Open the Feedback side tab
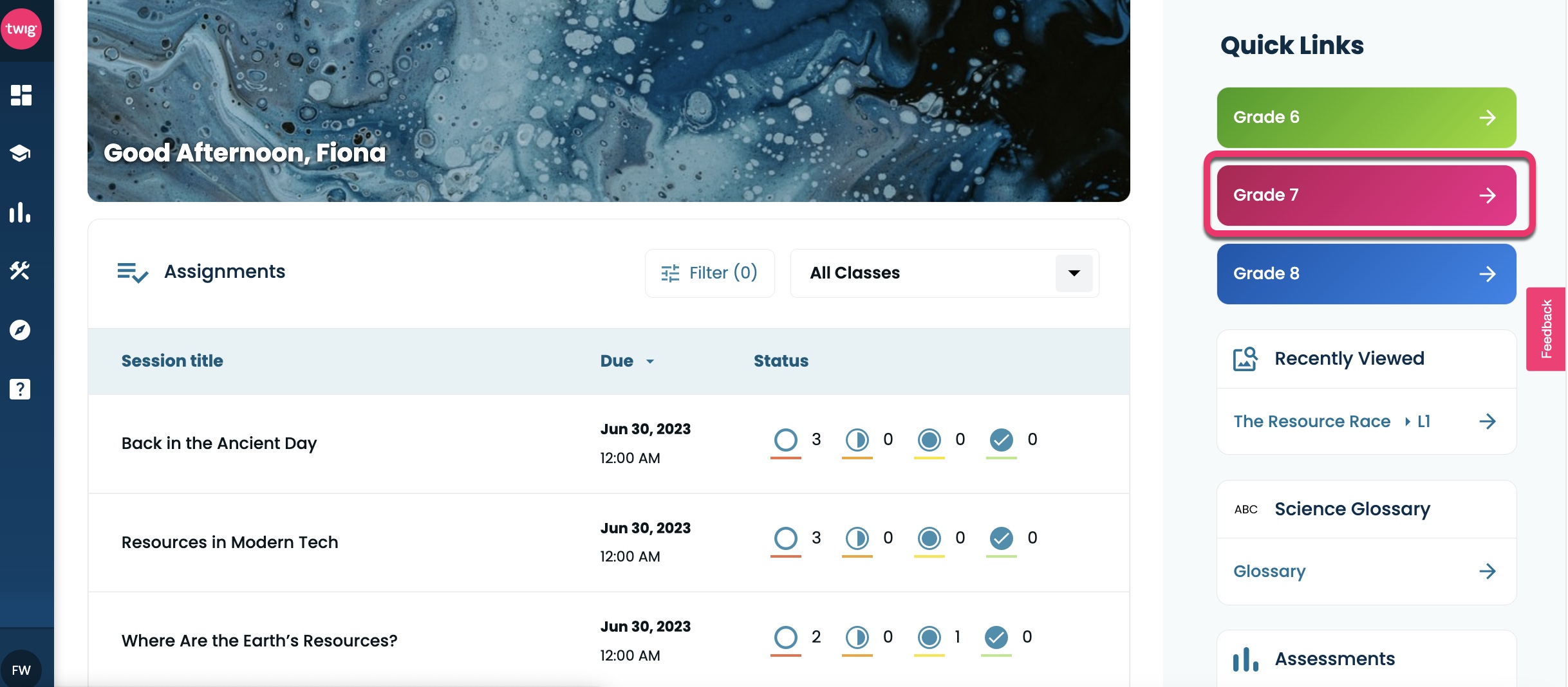The width and height of the screenshot is (1568, 687). (1546, 329)
